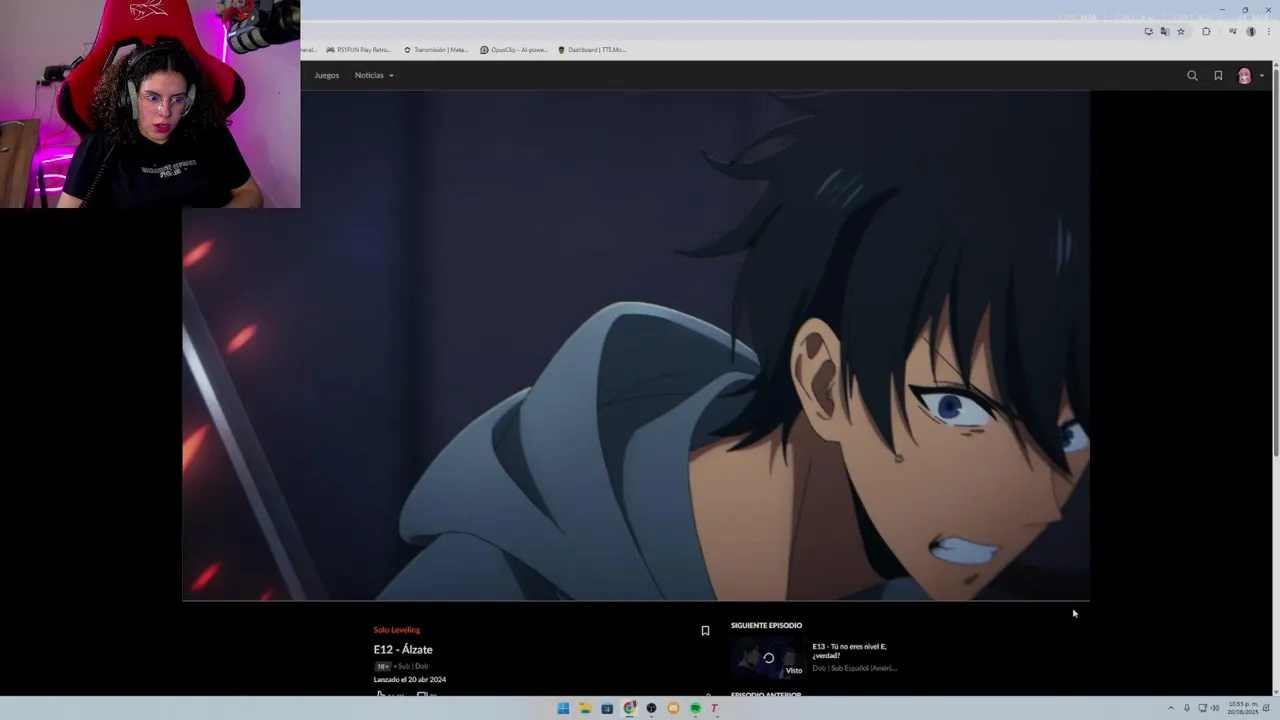The width and height of the screenshot is (1280, 720).
Task: Open the orange chat app in the taskbar
Action: pyautogui.click(x=673, y=708)
